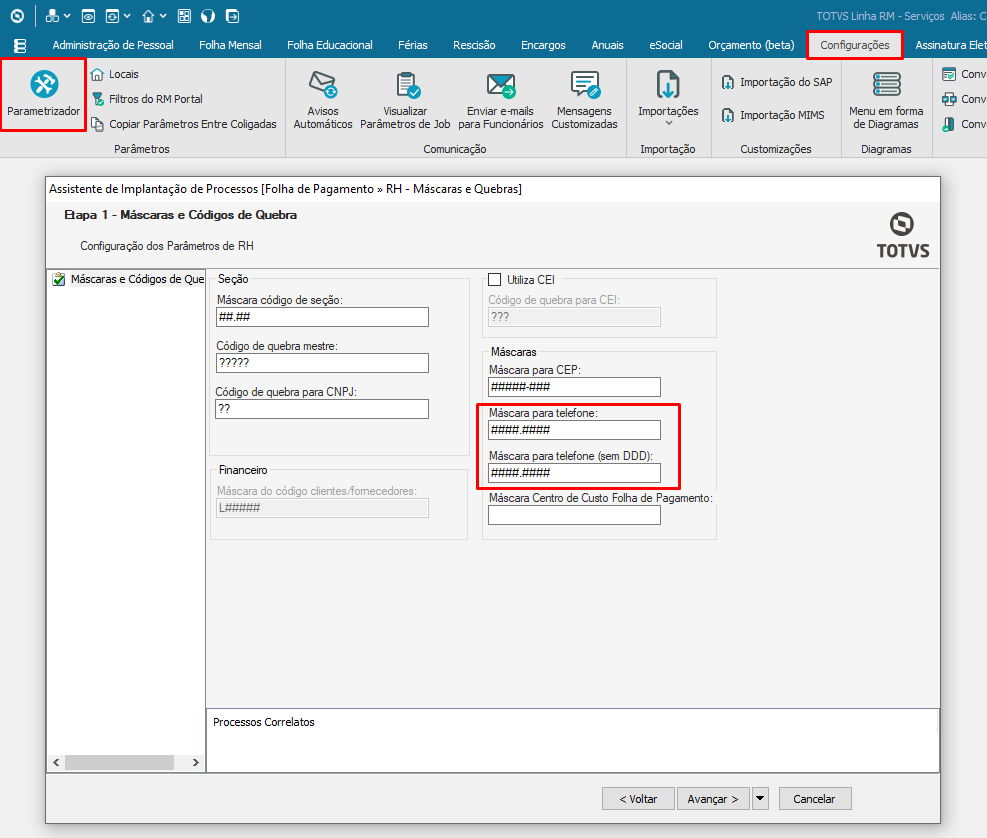Viewport: 987px width, 838px height.
Task: Click the Cancelar button
Action: (815, 798)
